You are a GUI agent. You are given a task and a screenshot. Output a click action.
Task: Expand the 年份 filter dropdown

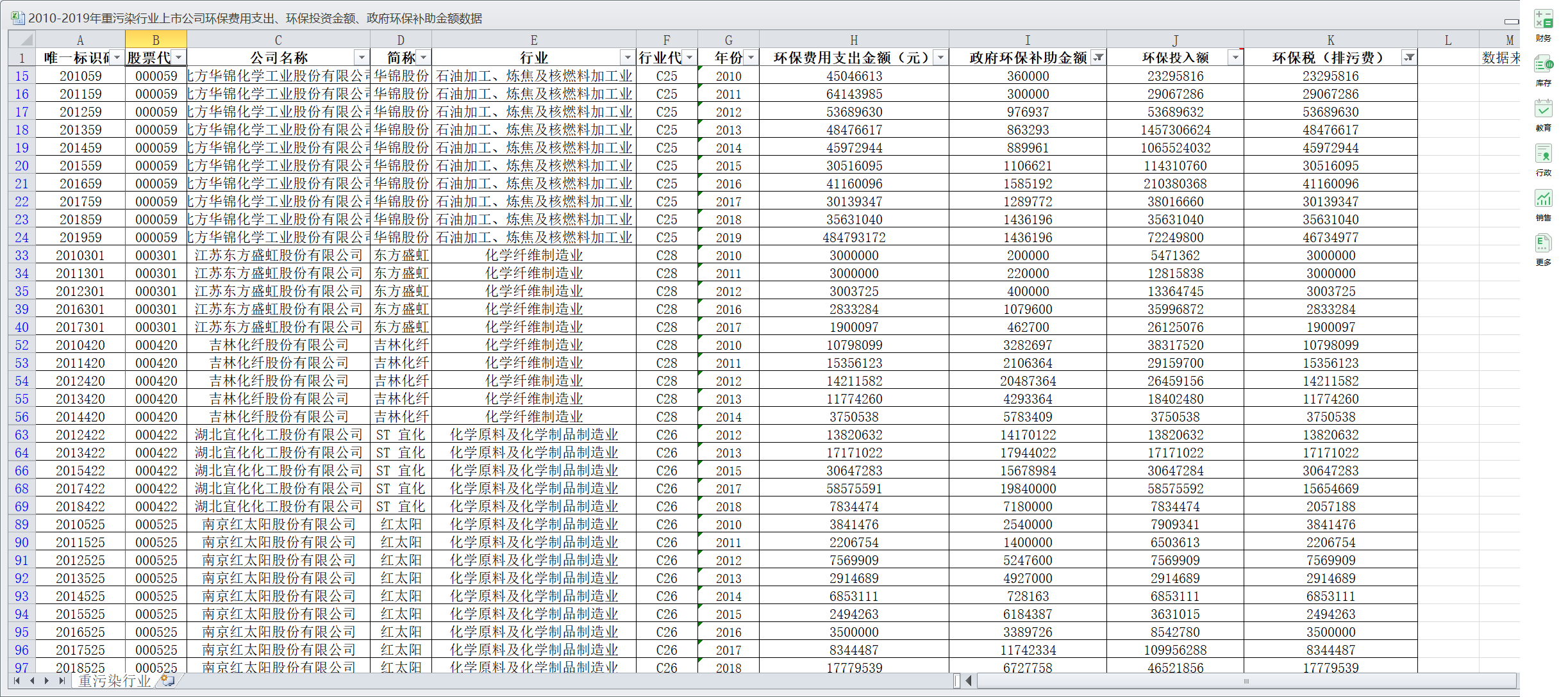click(751, 58)
